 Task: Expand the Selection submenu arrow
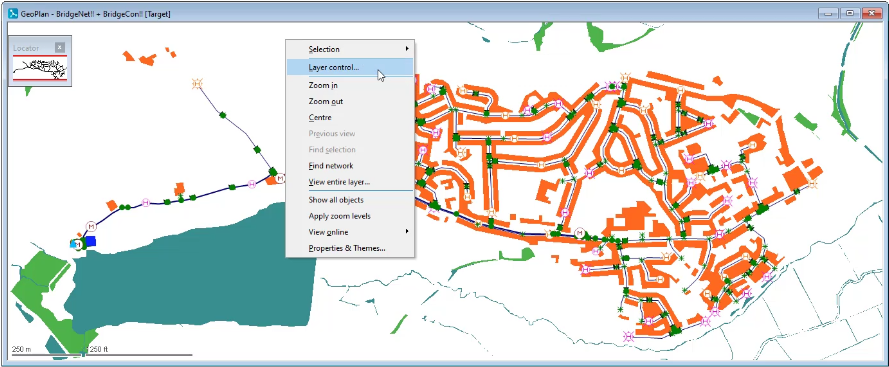[407, 49]
